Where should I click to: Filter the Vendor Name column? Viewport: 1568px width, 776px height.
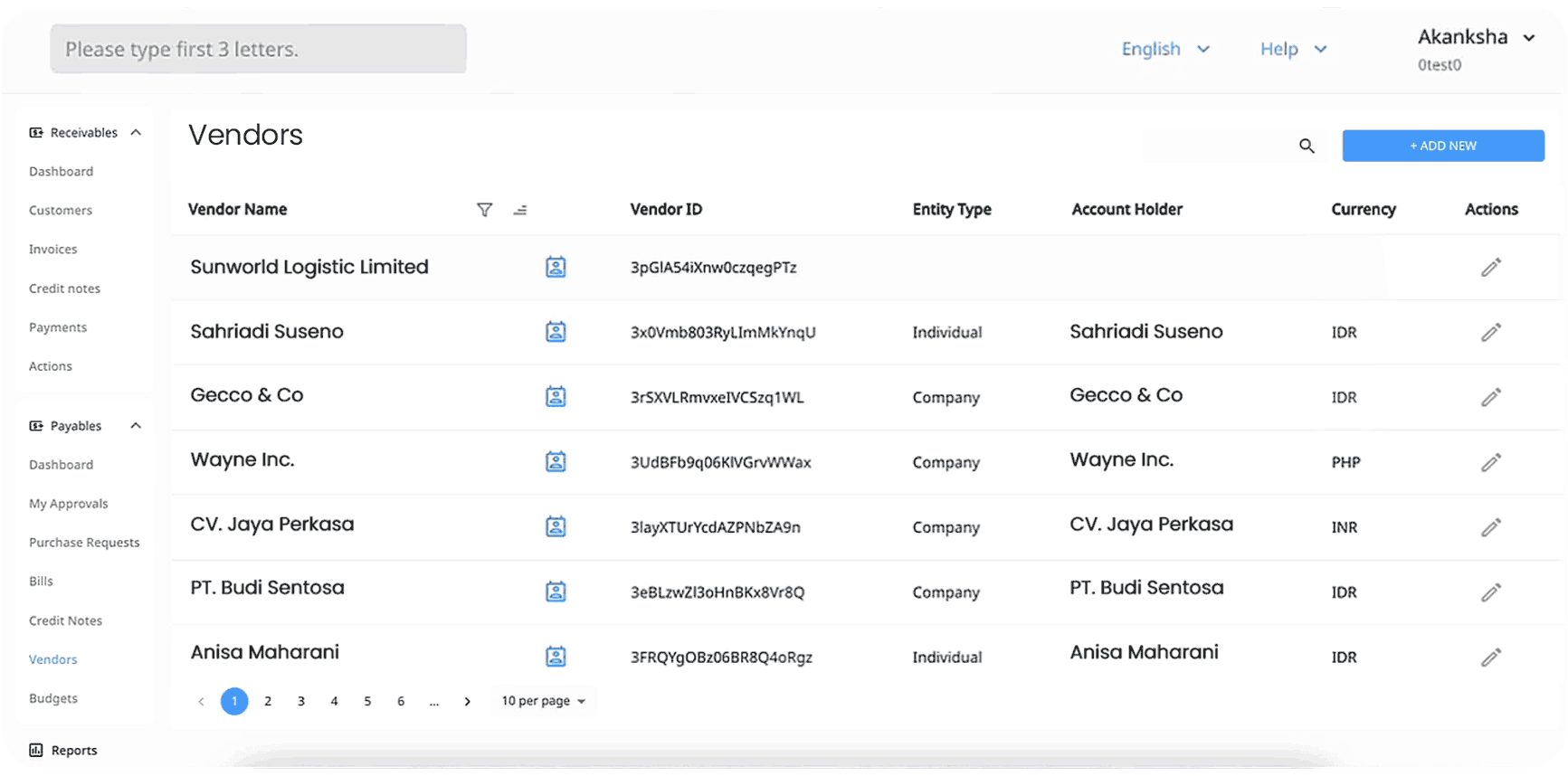click(485, 210)
